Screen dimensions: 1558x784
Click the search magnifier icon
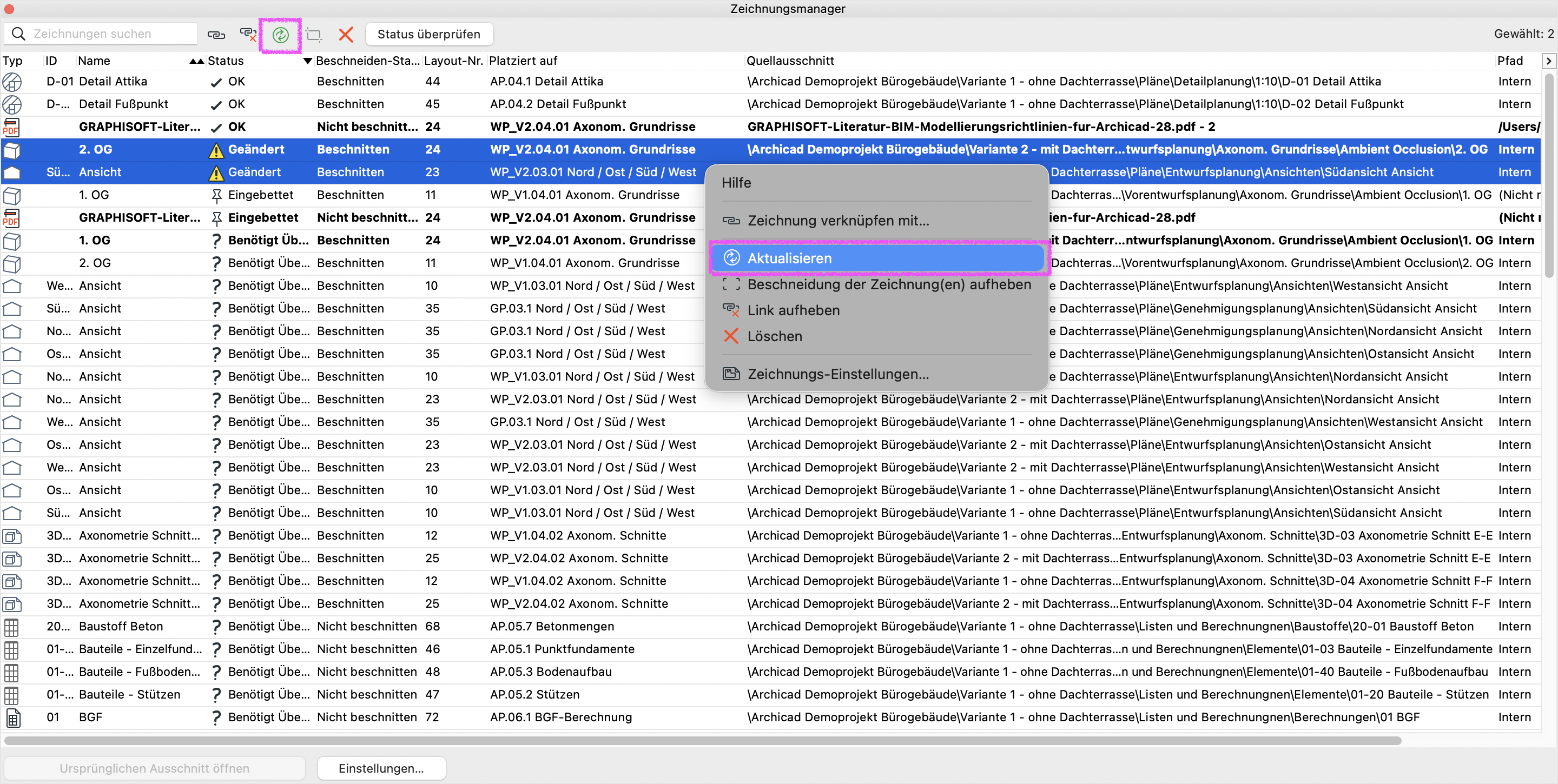pos(19,34)
